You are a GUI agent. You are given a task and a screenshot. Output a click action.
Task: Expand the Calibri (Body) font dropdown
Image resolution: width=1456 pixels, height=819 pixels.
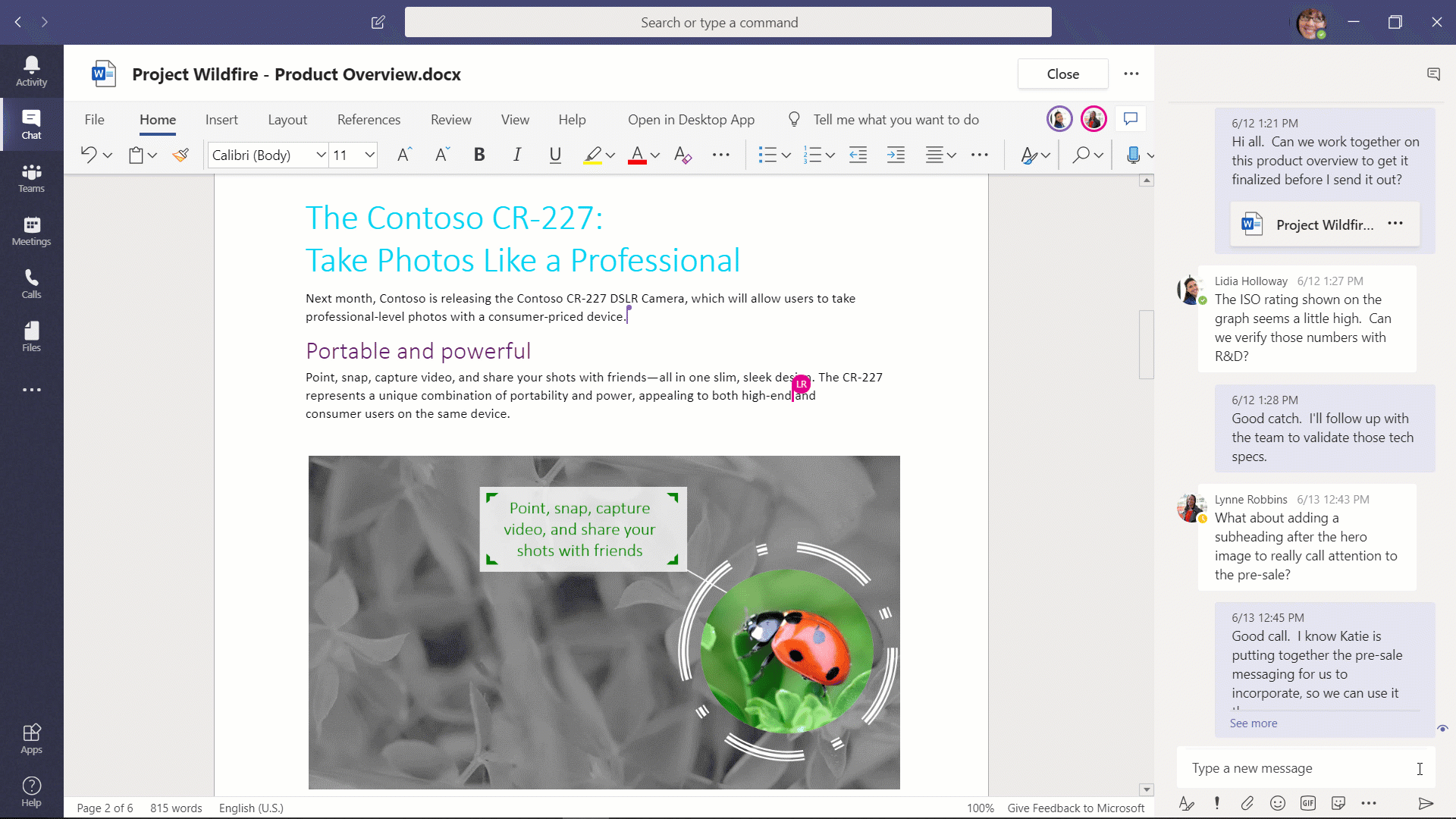pos(321,155)
